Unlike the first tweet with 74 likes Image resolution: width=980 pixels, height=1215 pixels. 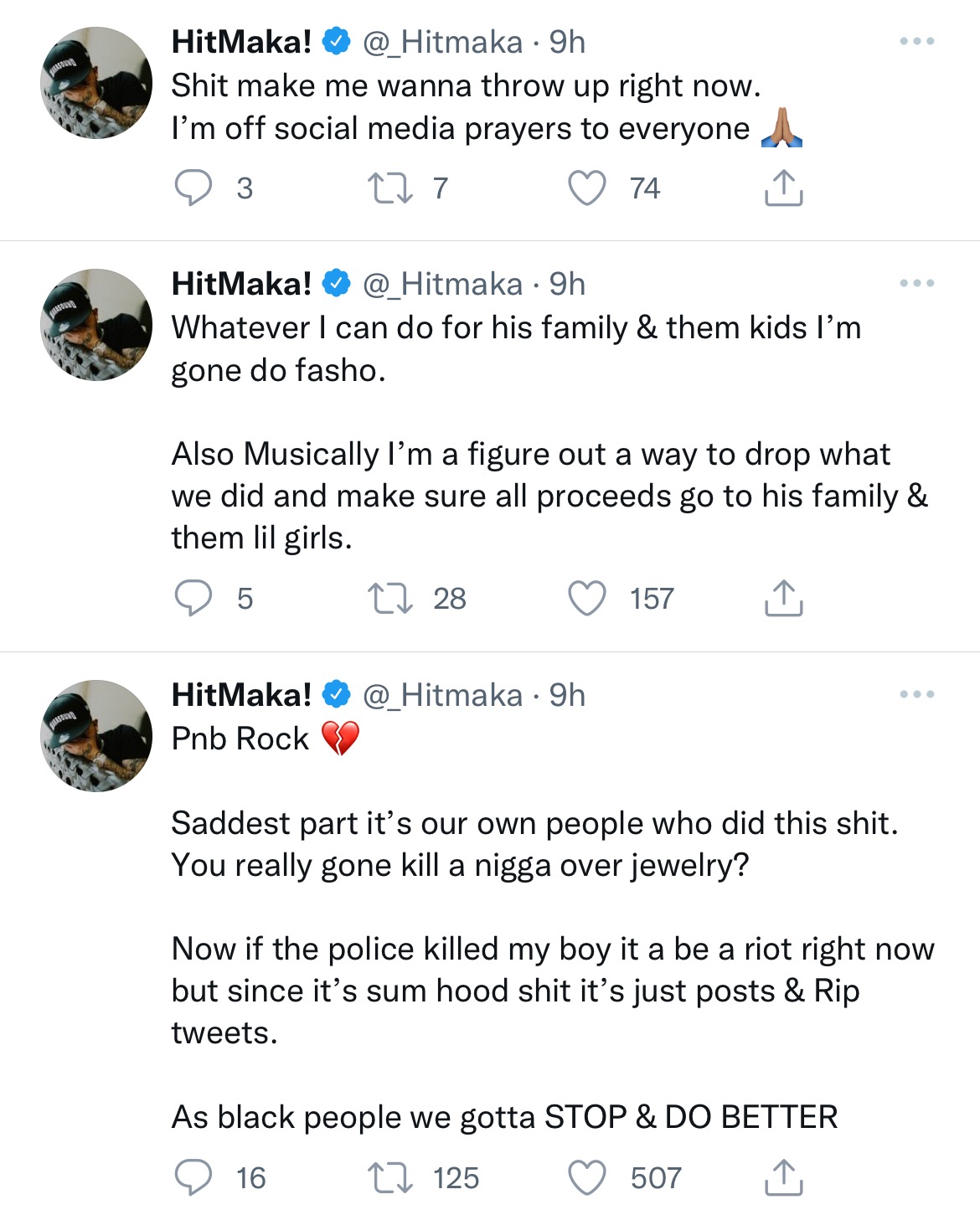[589, 188]
